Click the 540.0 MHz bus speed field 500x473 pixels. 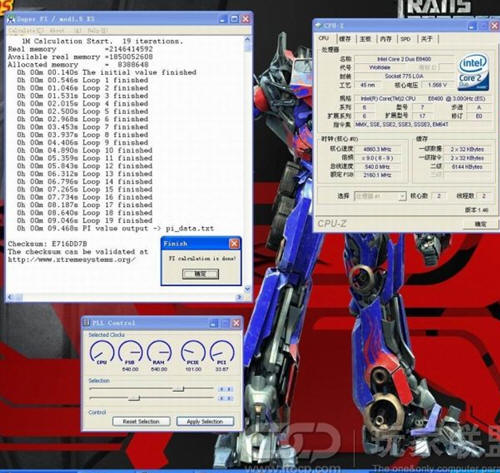pos(378,166)
